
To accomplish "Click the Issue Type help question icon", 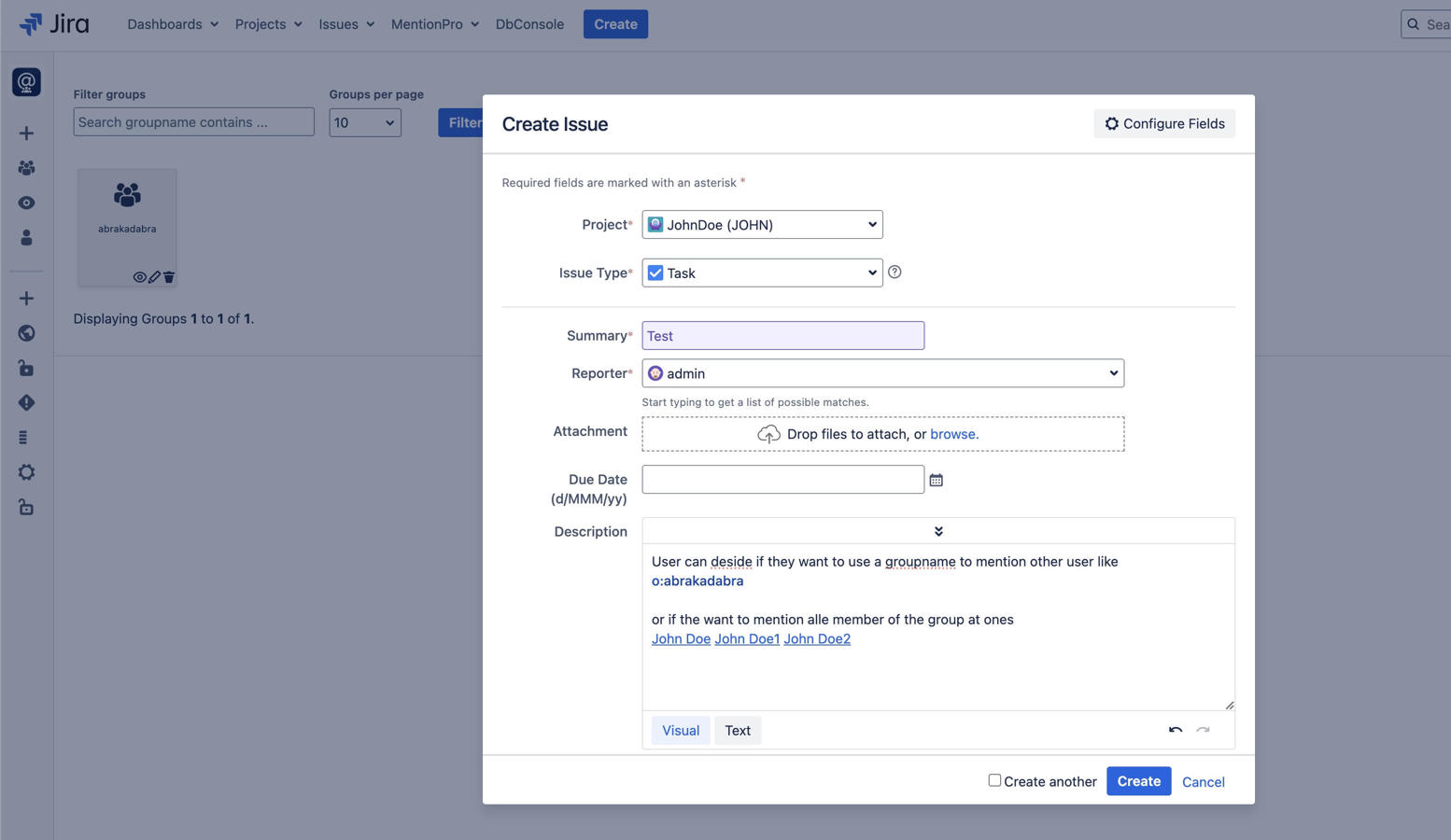I will click(x=895, y=273).
